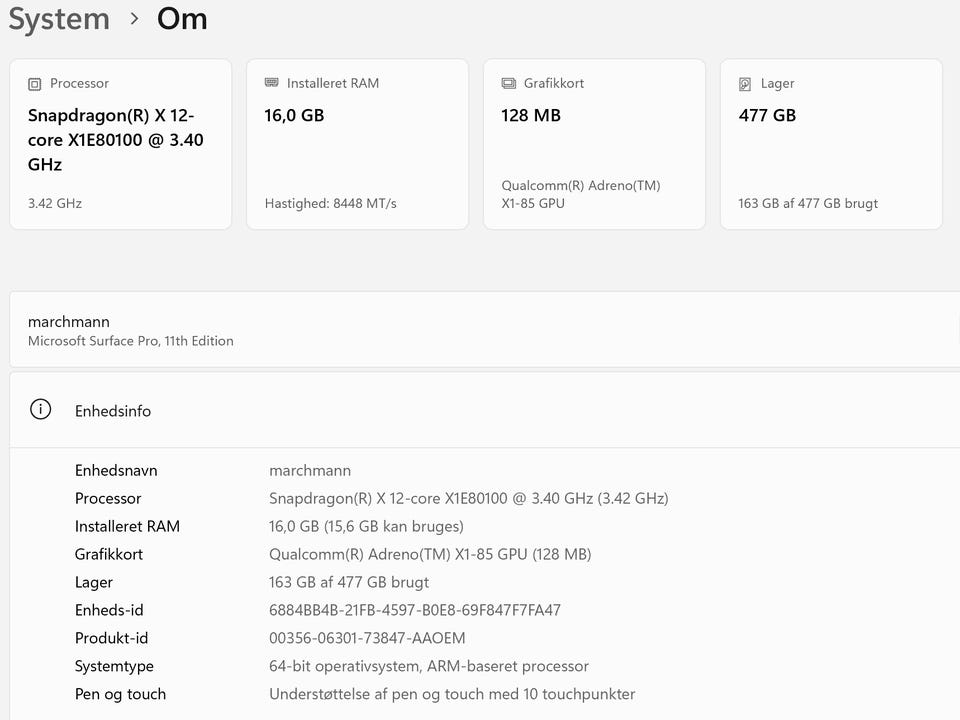Click the breadcrumb chevron after System

135,19
